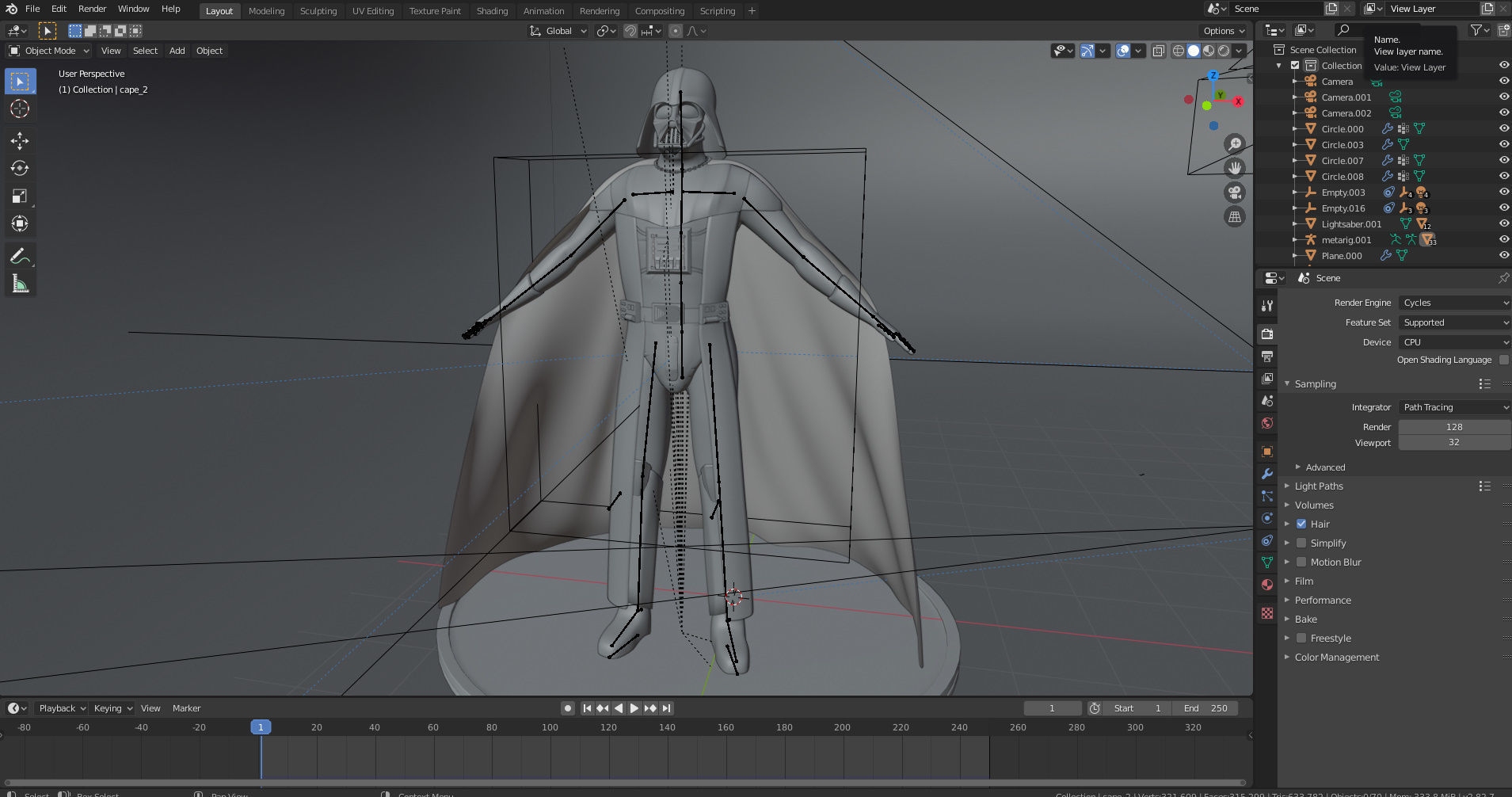Image resolution: width=1512 pixels, height=797 pixels.
Task: Select the Measure tool
Action: click(x=20, y=284)
